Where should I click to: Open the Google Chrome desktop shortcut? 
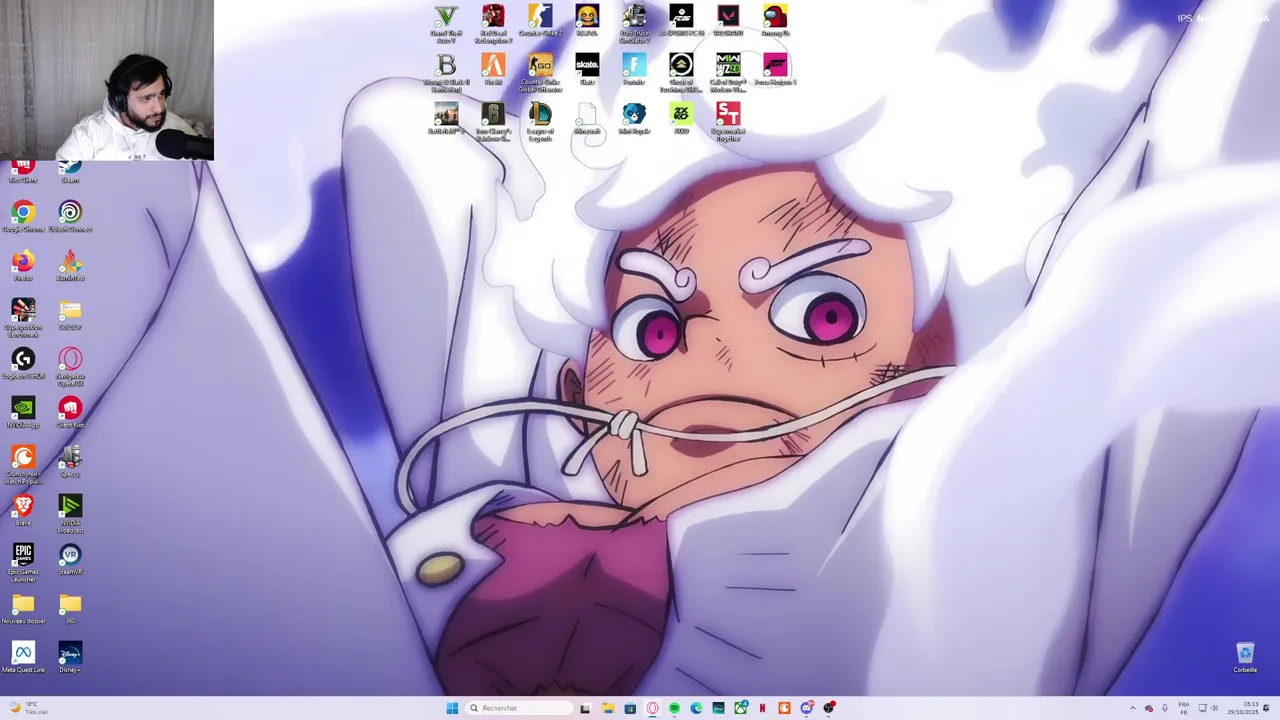coord(23,217)
